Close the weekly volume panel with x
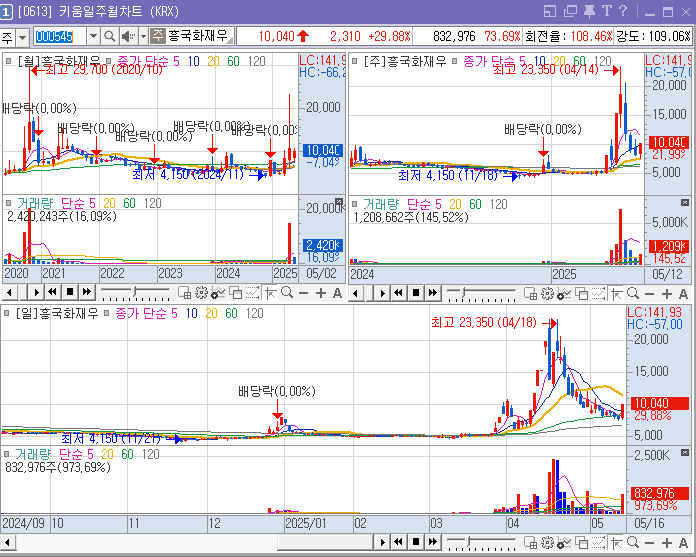 685,202
